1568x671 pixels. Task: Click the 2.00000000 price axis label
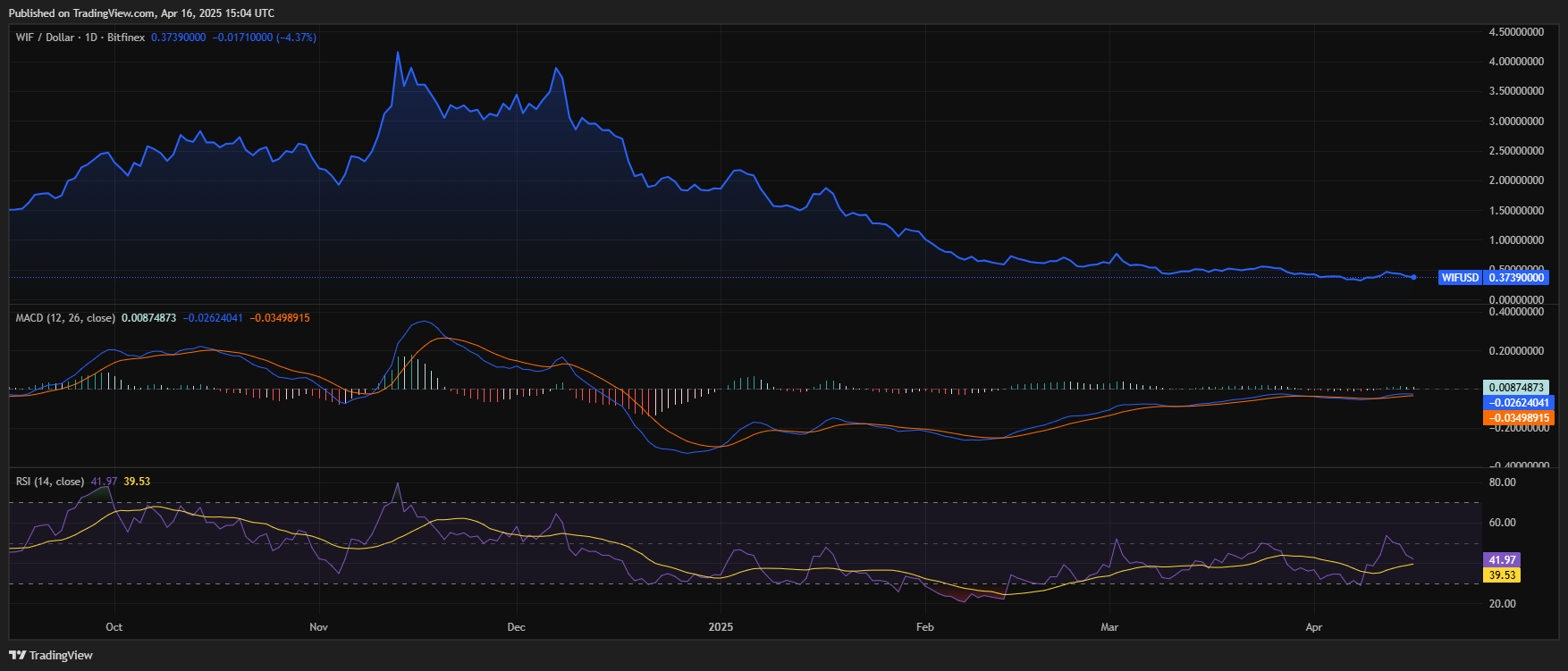[1516, 180]
